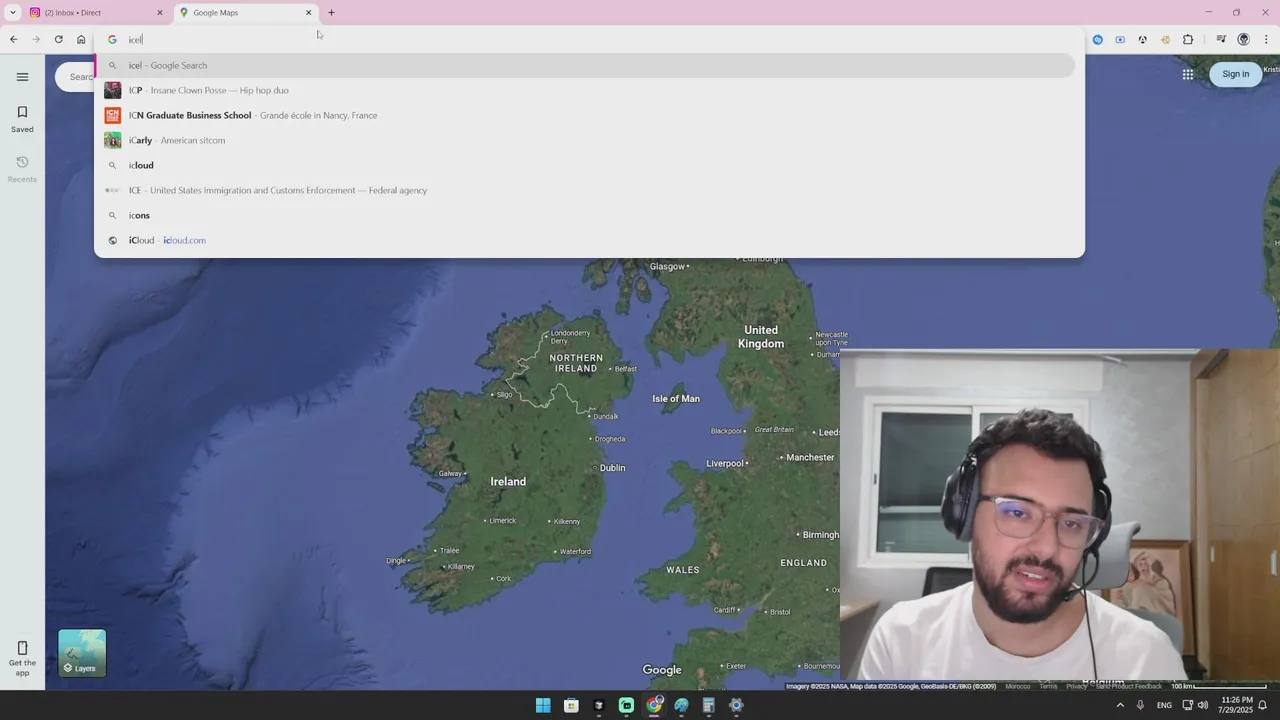The width and height of the screenshot is (1280, 720).
Task: Reload the page with the refresh icon
Action: click(x=58, y=39)
